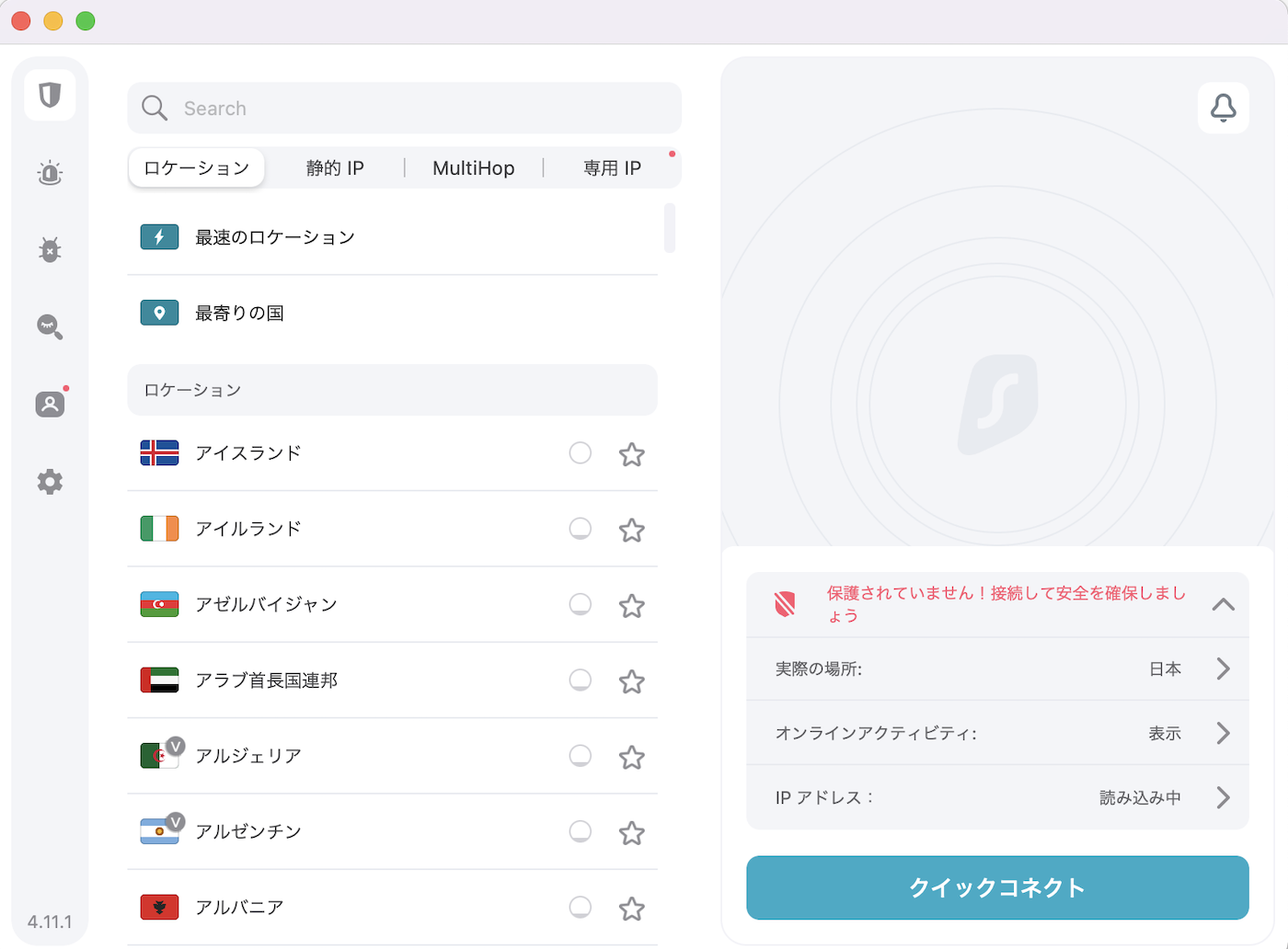Choose 最速のロケーション option
Image resolution: width=1288 pixels, height=949 pixels.
(x=392, y=237)
